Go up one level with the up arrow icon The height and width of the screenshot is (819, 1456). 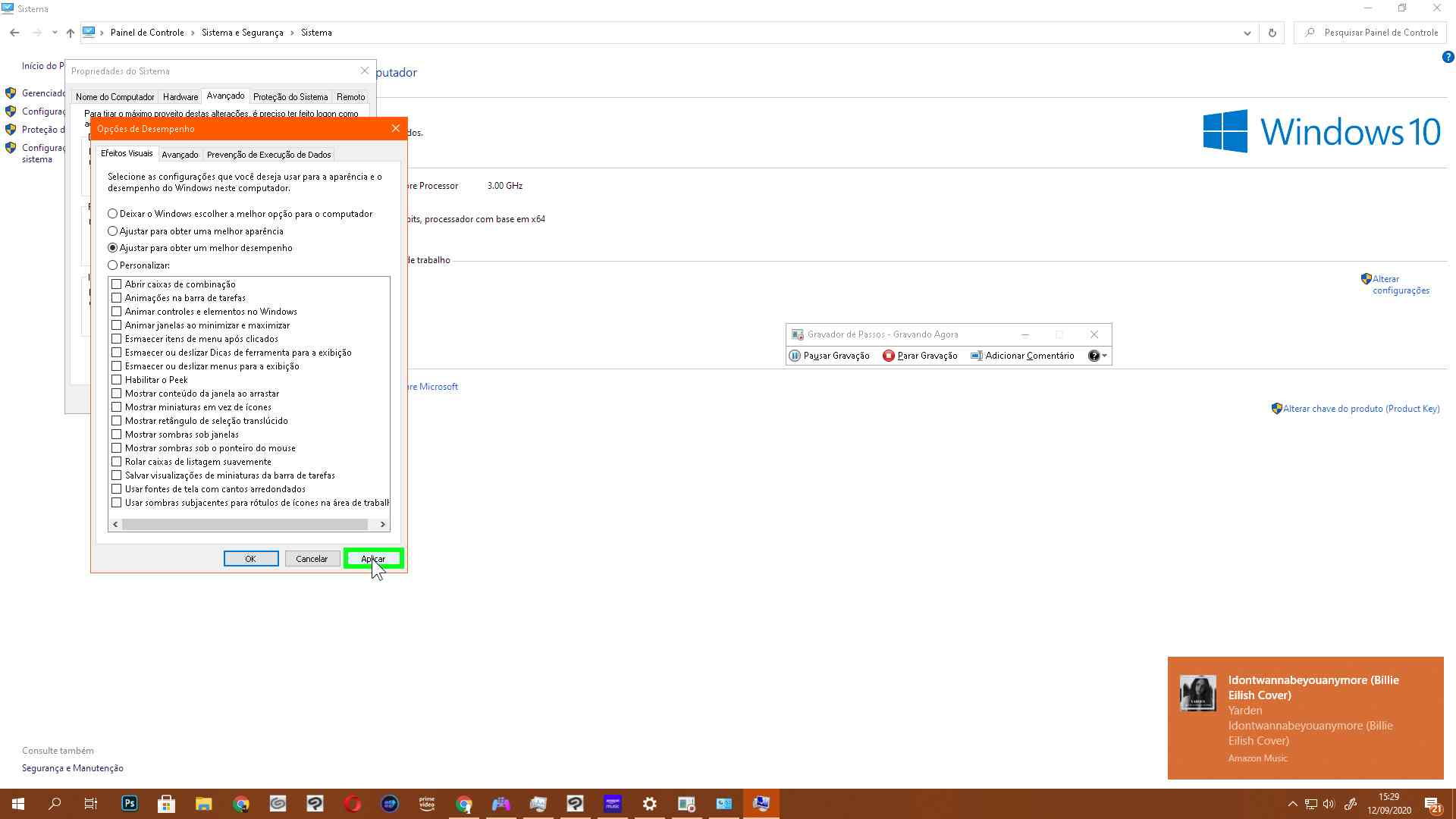click(70, 33)
